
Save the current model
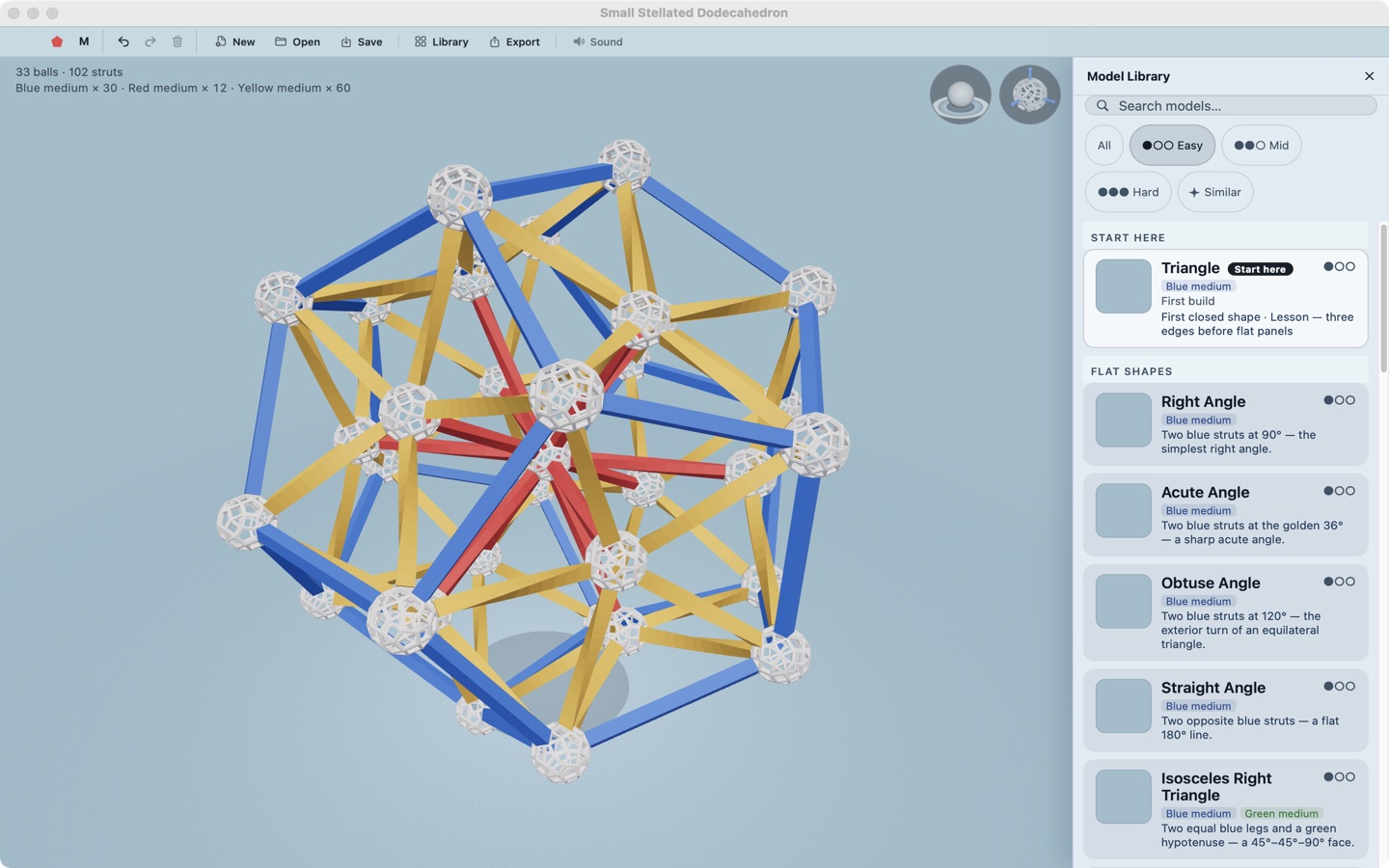(362, 41)
